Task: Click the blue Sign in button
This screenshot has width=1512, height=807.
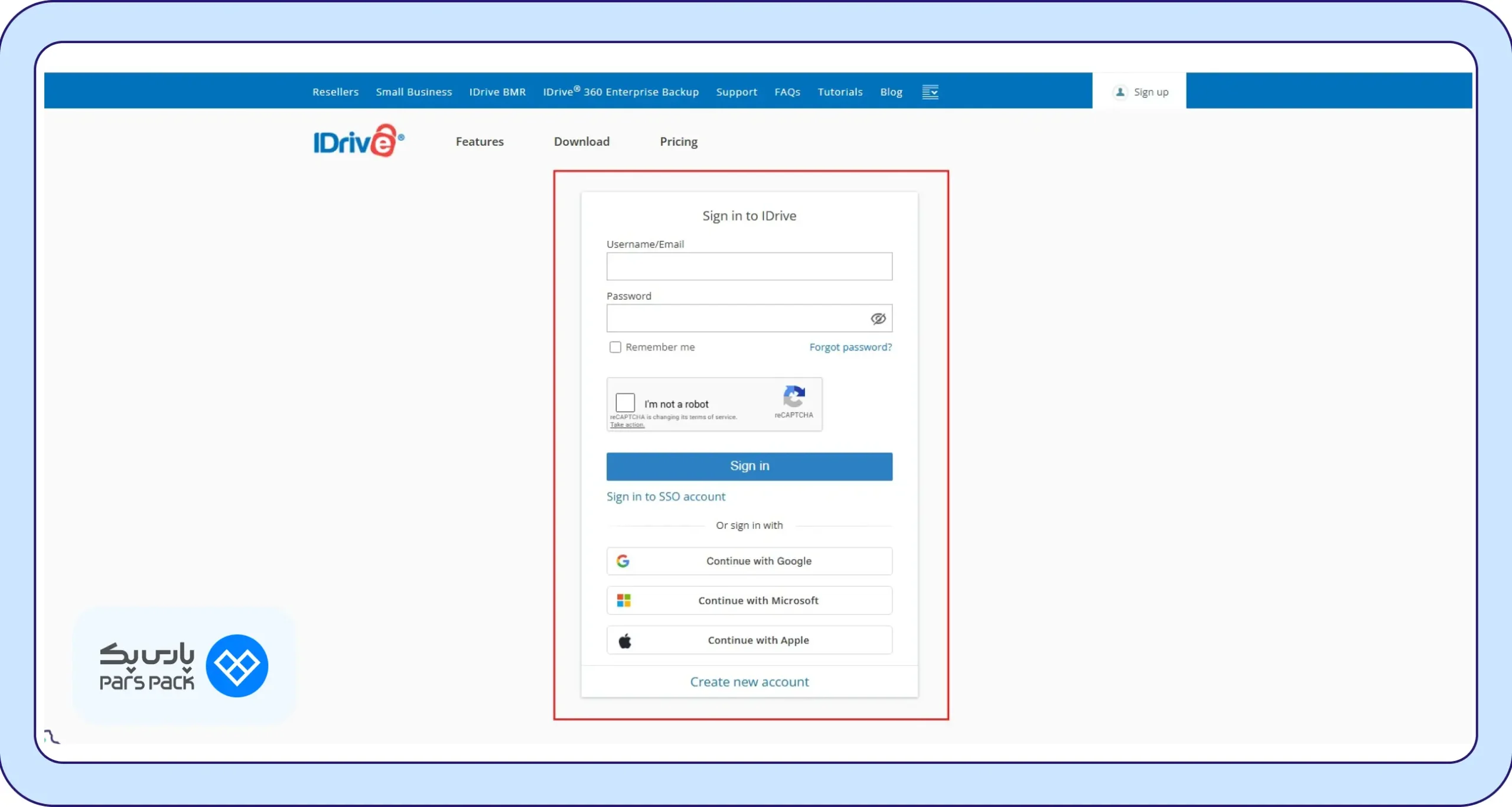Action: pyautogui.click(x=750, y=466)
